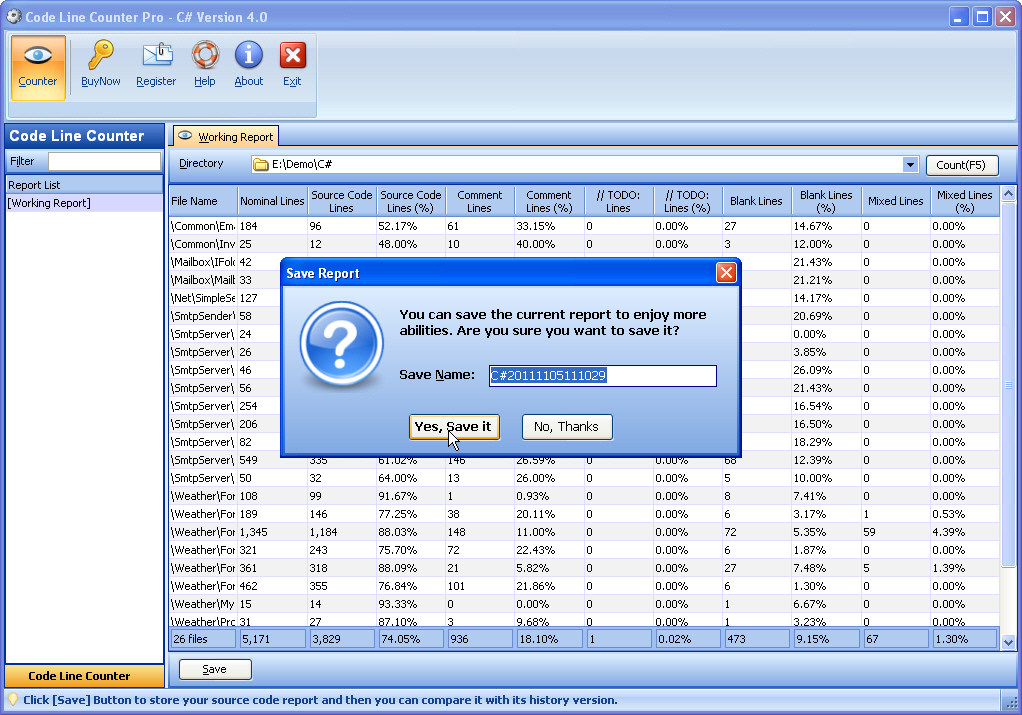The image size is (1022, 715).
Task: Click the folder icon in Directory field
Action: [261, 164]
